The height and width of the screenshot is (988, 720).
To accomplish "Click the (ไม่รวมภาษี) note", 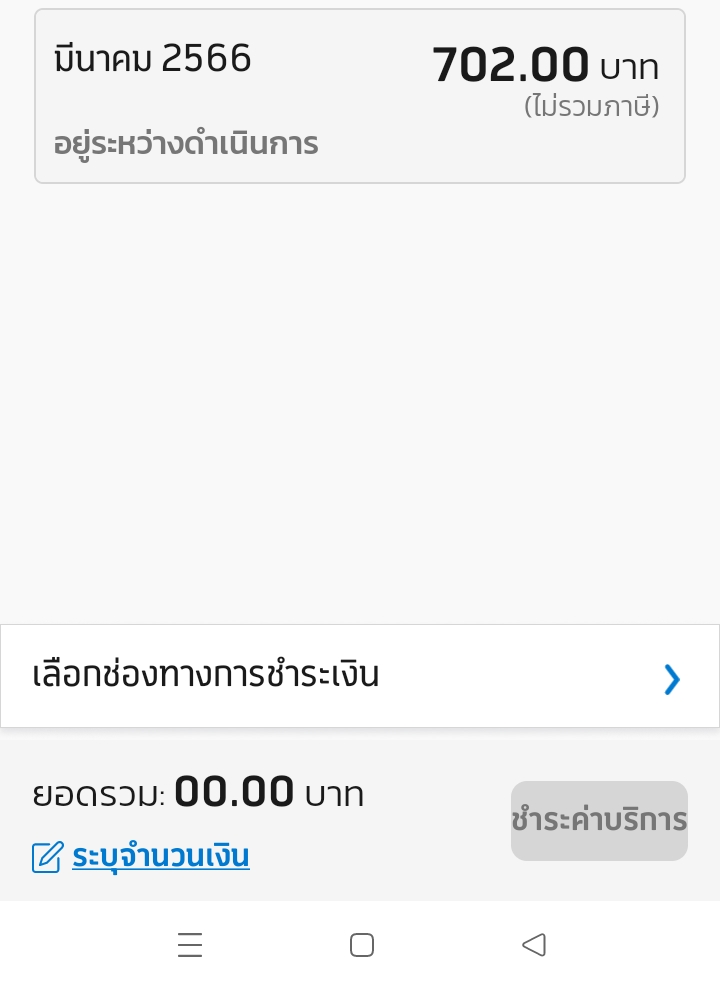I will (591, 106).
